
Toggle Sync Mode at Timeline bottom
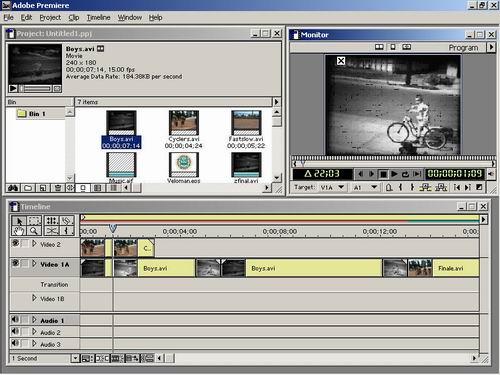pyautogui.click(x=147, y=358)
